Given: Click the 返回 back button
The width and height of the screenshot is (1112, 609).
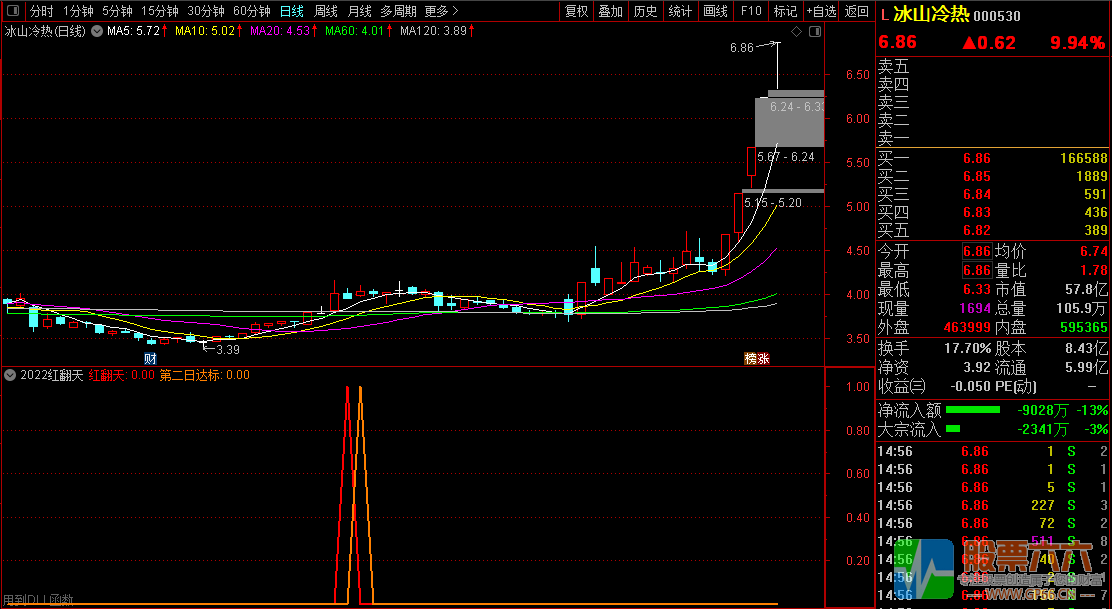Looking at the screenshot, I should tap(856, 12).
